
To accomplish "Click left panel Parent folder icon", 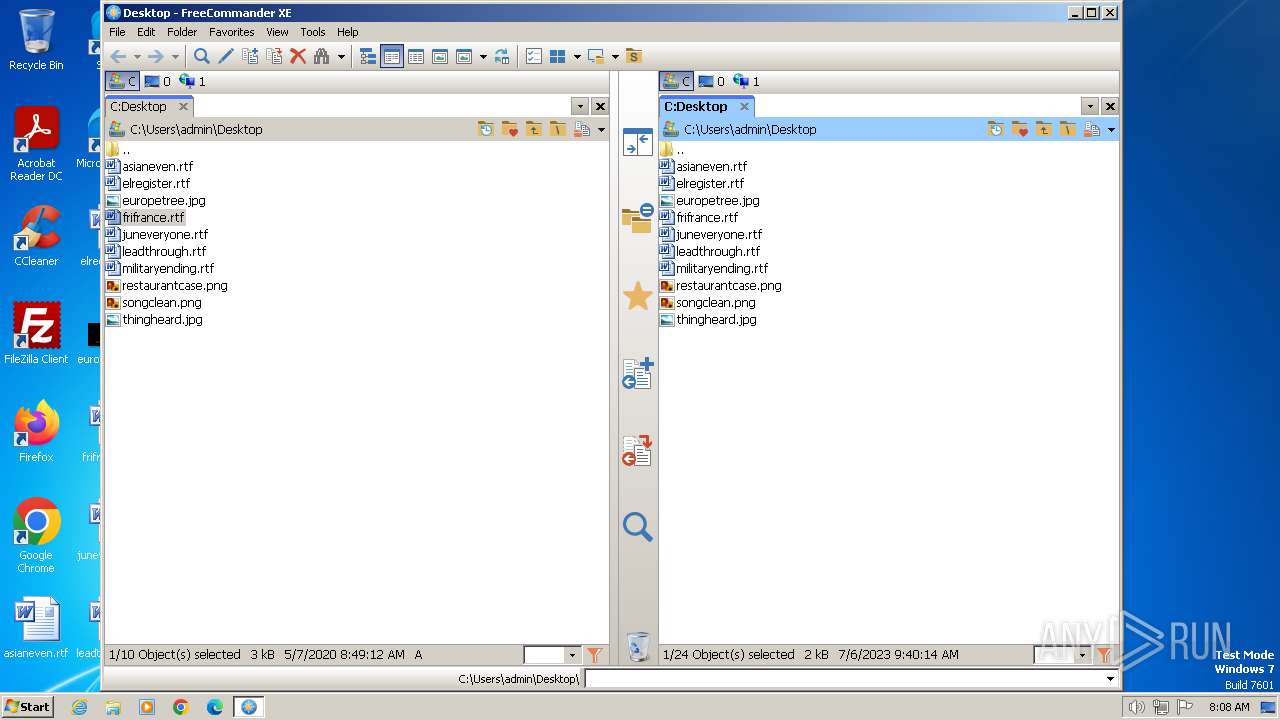I will pos(534,129).
